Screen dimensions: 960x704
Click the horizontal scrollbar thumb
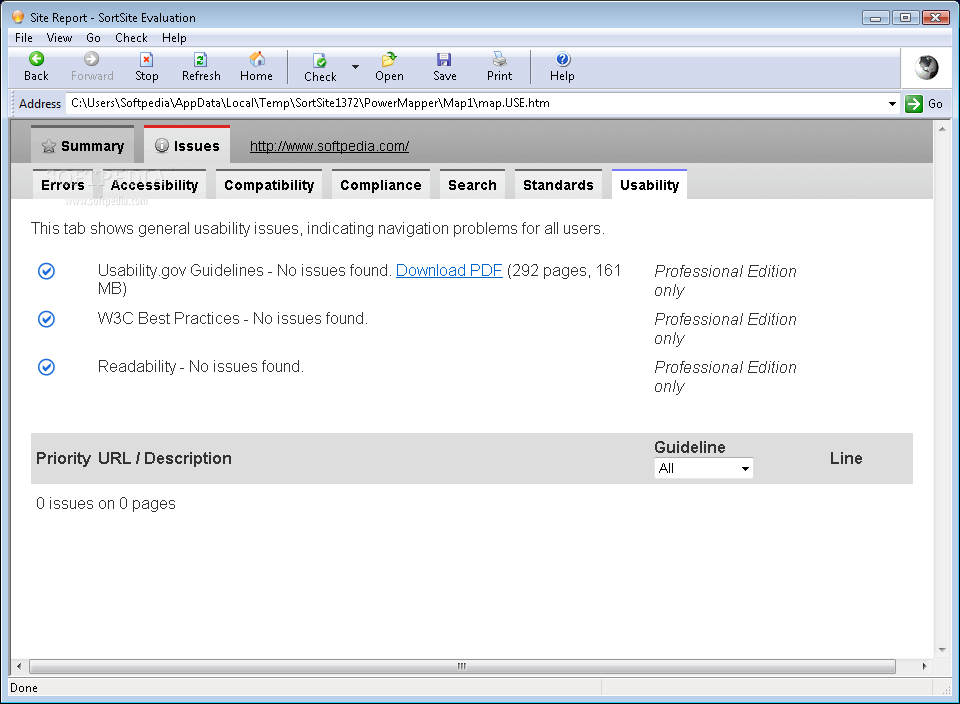462,666
